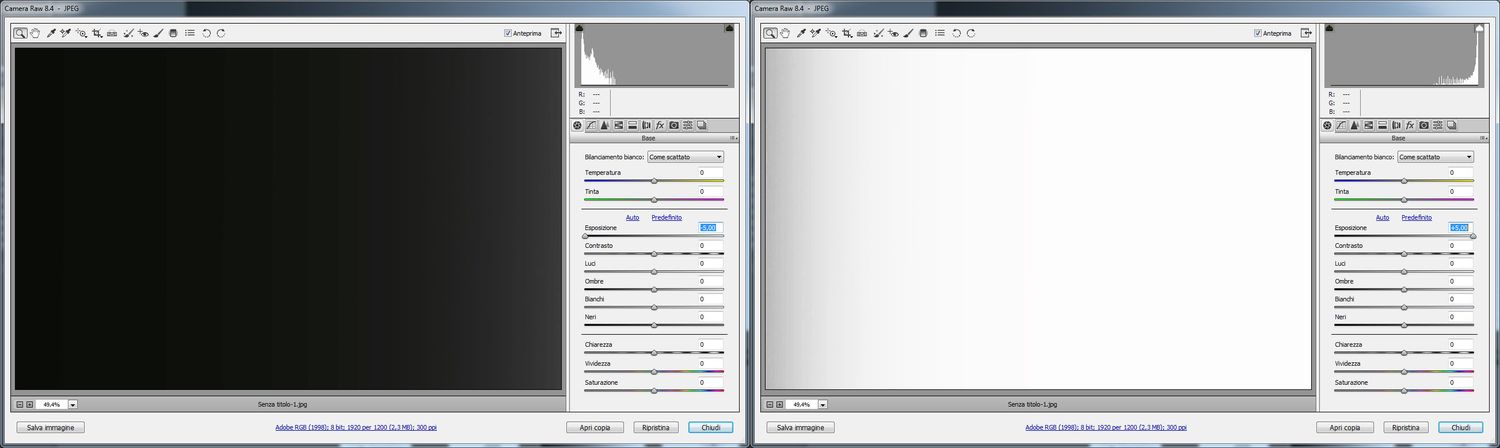Open zoom level dropdown in left window
The height and width of the screenshot is (448, 1500).
(73, 405)
